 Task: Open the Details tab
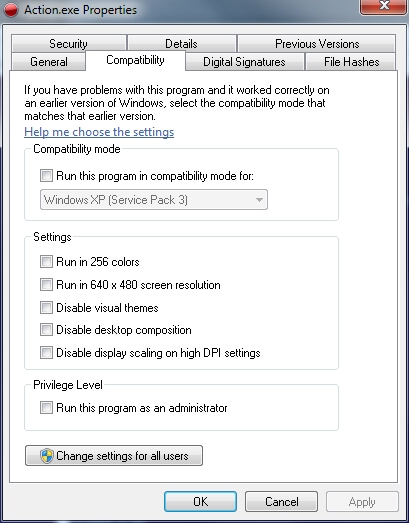click(x=181, y=43)
